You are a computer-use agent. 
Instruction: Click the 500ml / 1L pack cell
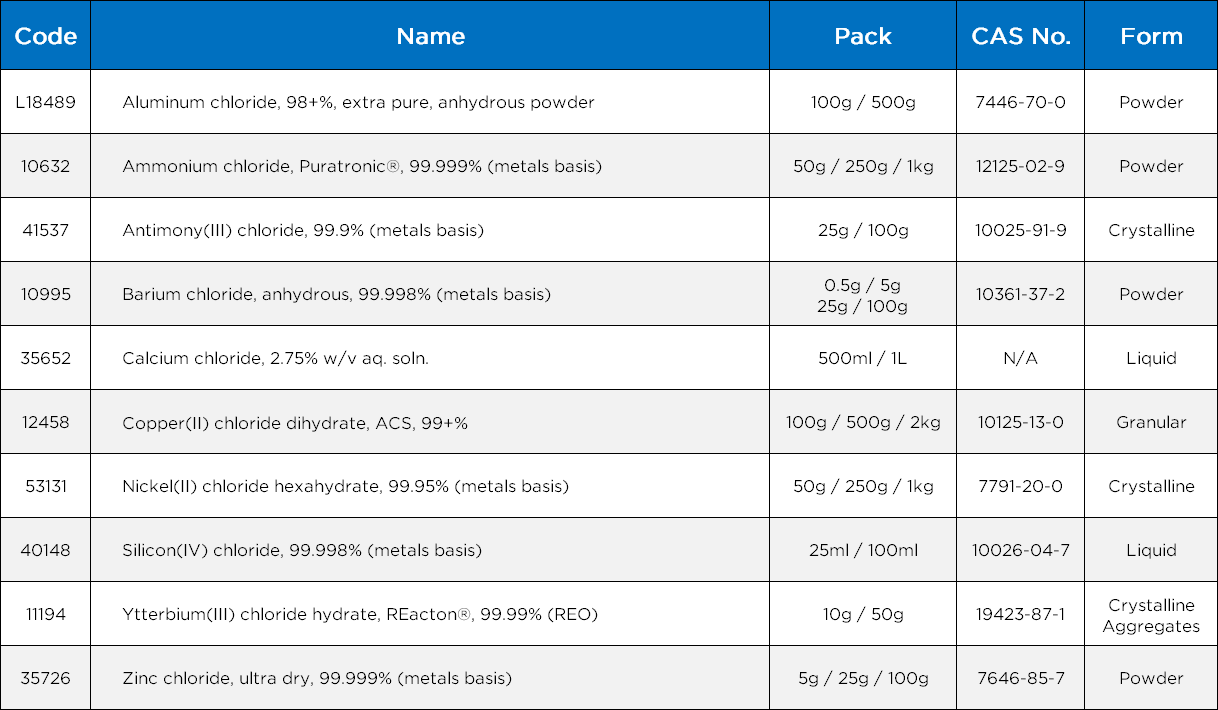point(862,358)
